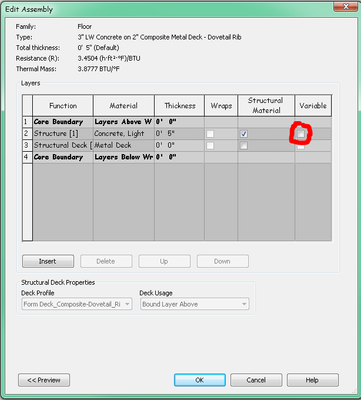Click bottom Core Boundary cell in row 4
The height and width of the screenshot is (400, 361).
pos(63,157)
